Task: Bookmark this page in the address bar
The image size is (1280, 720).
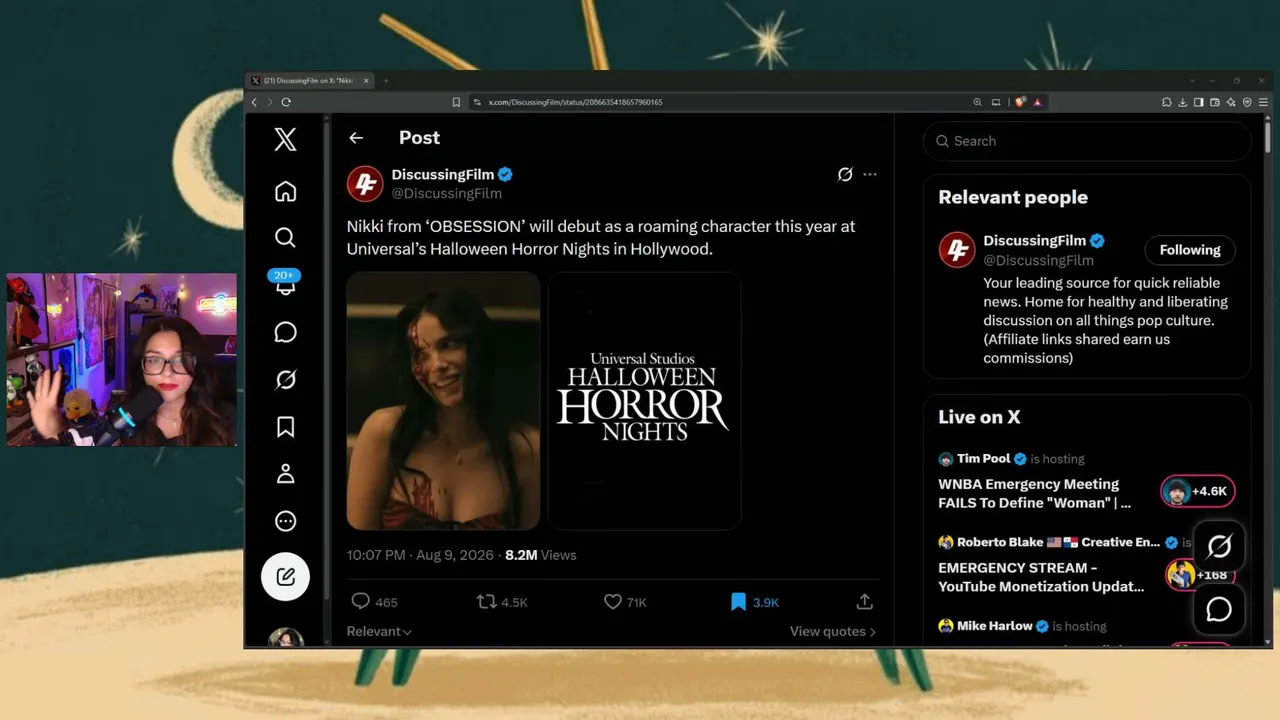Action: [x=456, y=102]
